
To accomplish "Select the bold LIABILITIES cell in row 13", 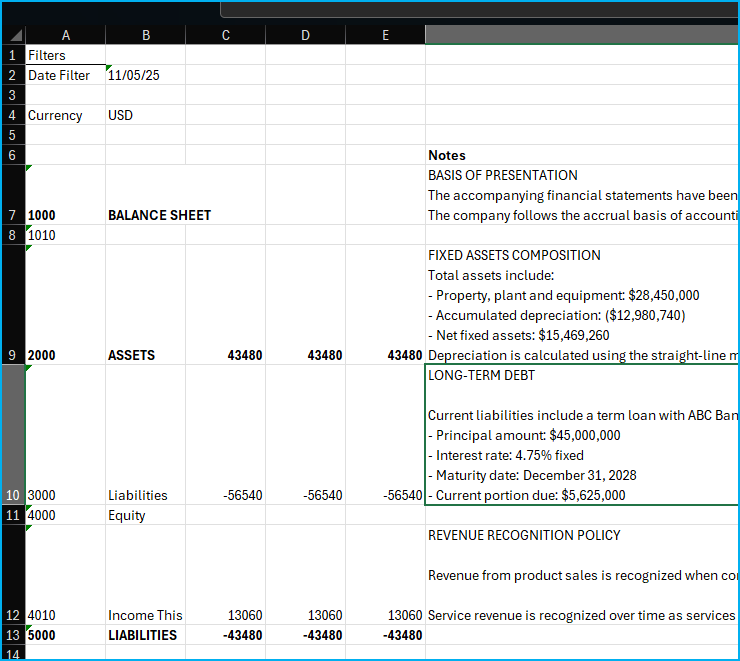I will pos(145,635).
